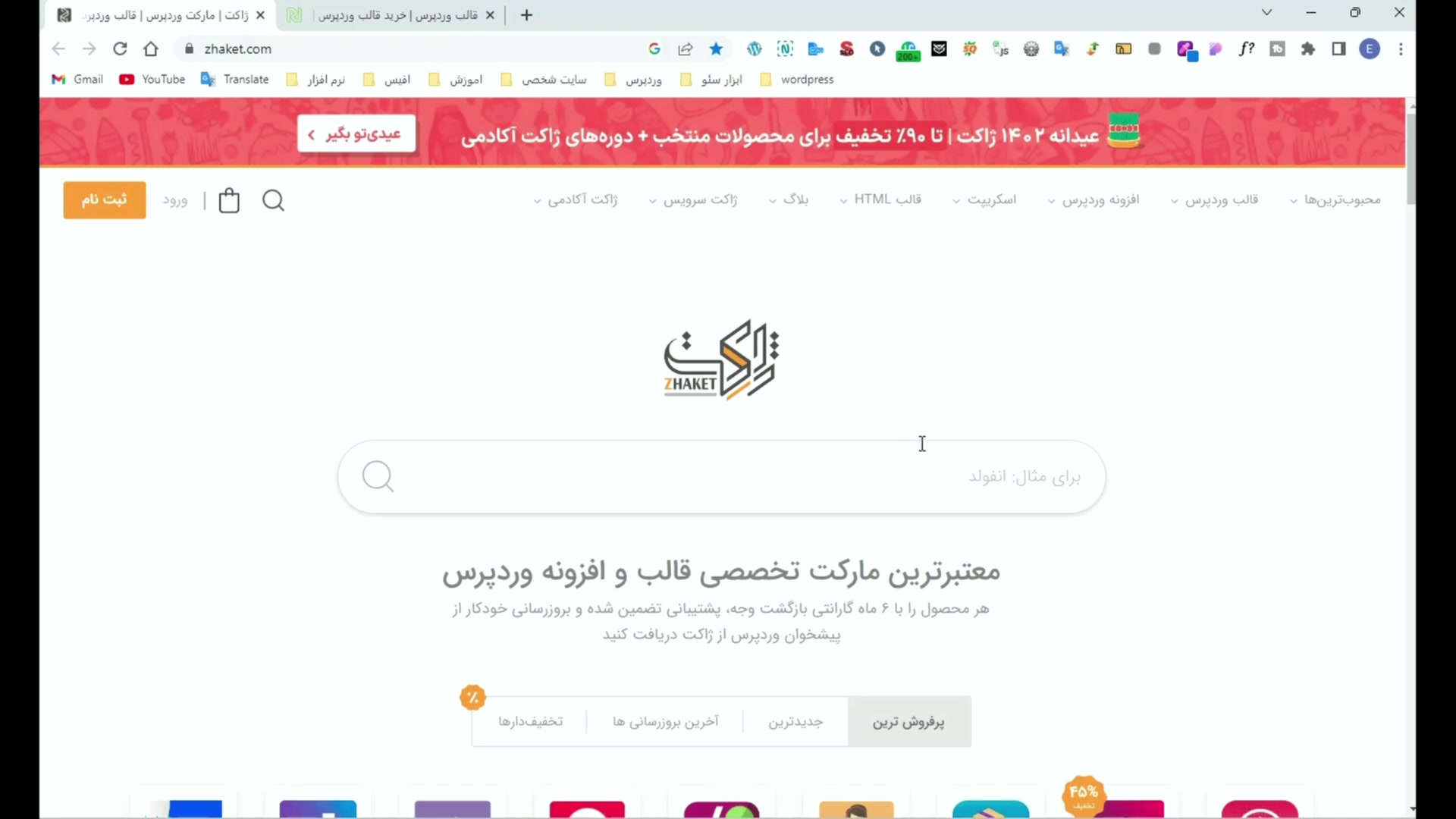
Task: Click the share page icon in address bar
Action: (686, 49)
